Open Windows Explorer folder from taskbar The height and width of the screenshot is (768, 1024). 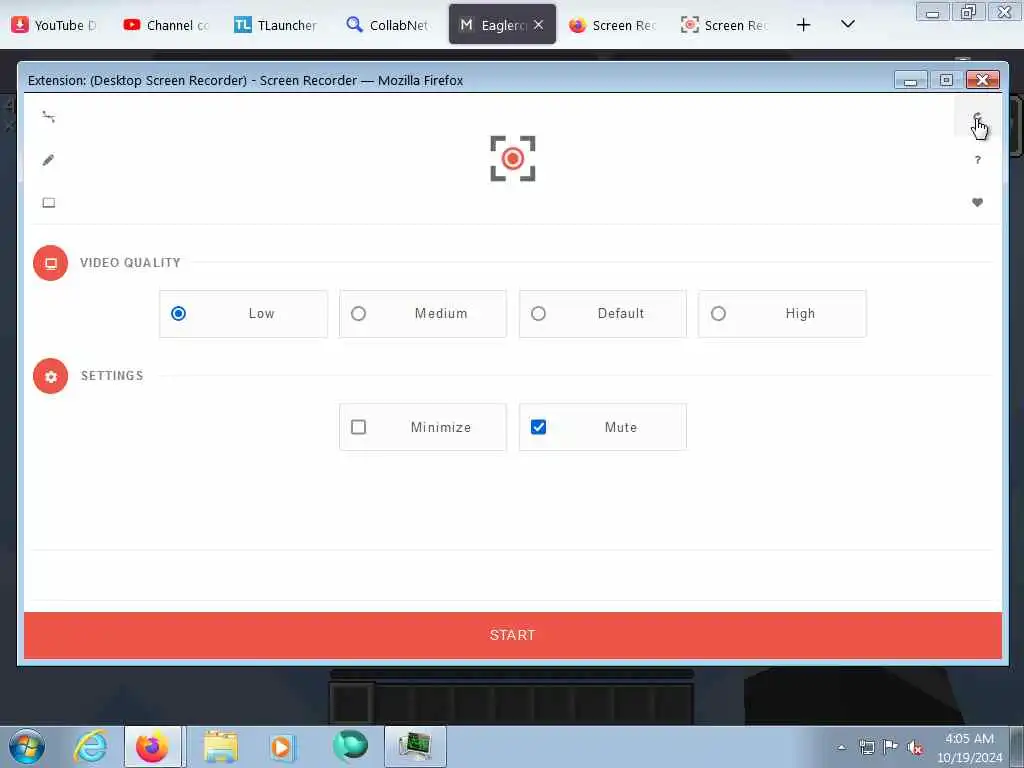click(221, 746)
